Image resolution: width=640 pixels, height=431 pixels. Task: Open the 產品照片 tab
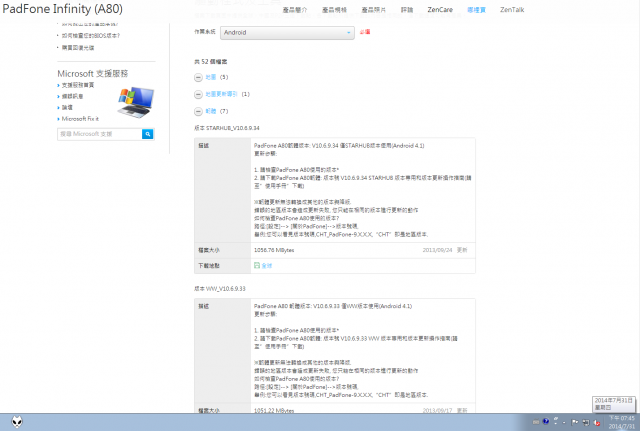click(x=373, y=10)
